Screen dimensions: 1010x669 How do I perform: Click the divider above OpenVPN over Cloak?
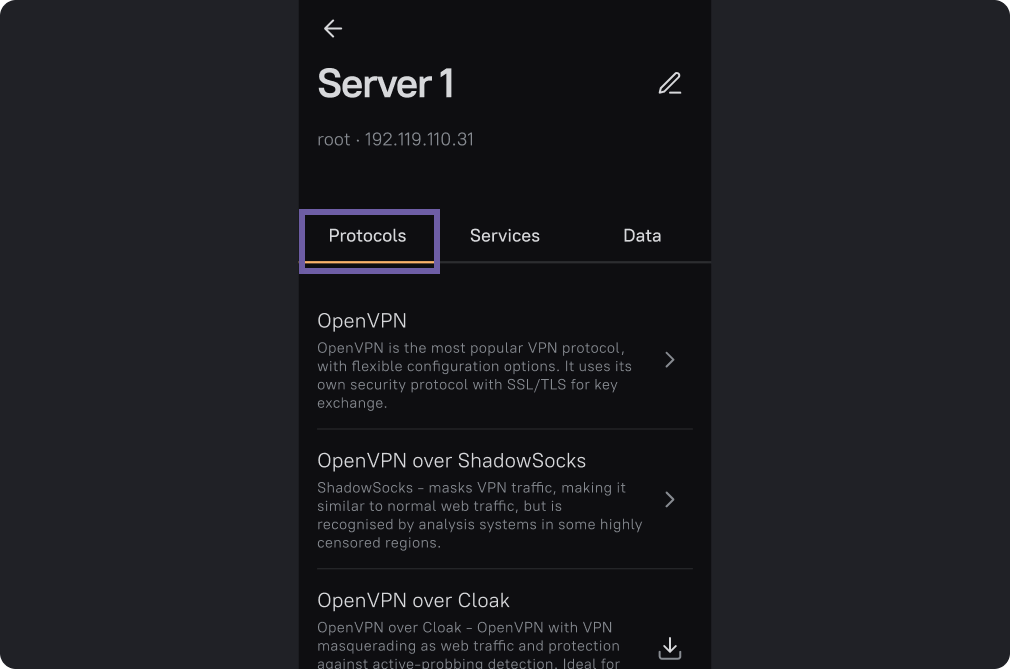[505, 569]
